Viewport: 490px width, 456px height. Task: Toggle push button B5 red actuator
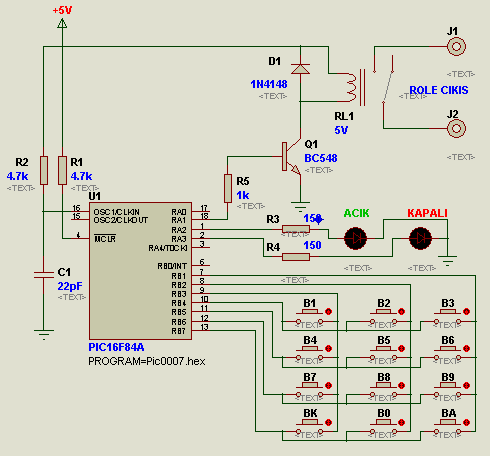(x=401, y=348)
